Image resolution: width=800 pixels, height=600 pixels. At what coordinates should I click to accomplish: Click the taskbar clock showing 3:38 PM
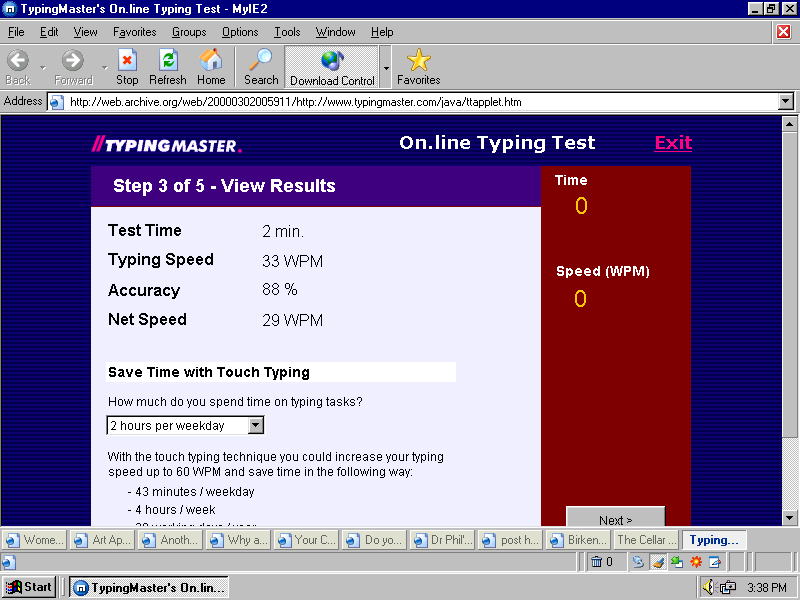tap(767, 588)
